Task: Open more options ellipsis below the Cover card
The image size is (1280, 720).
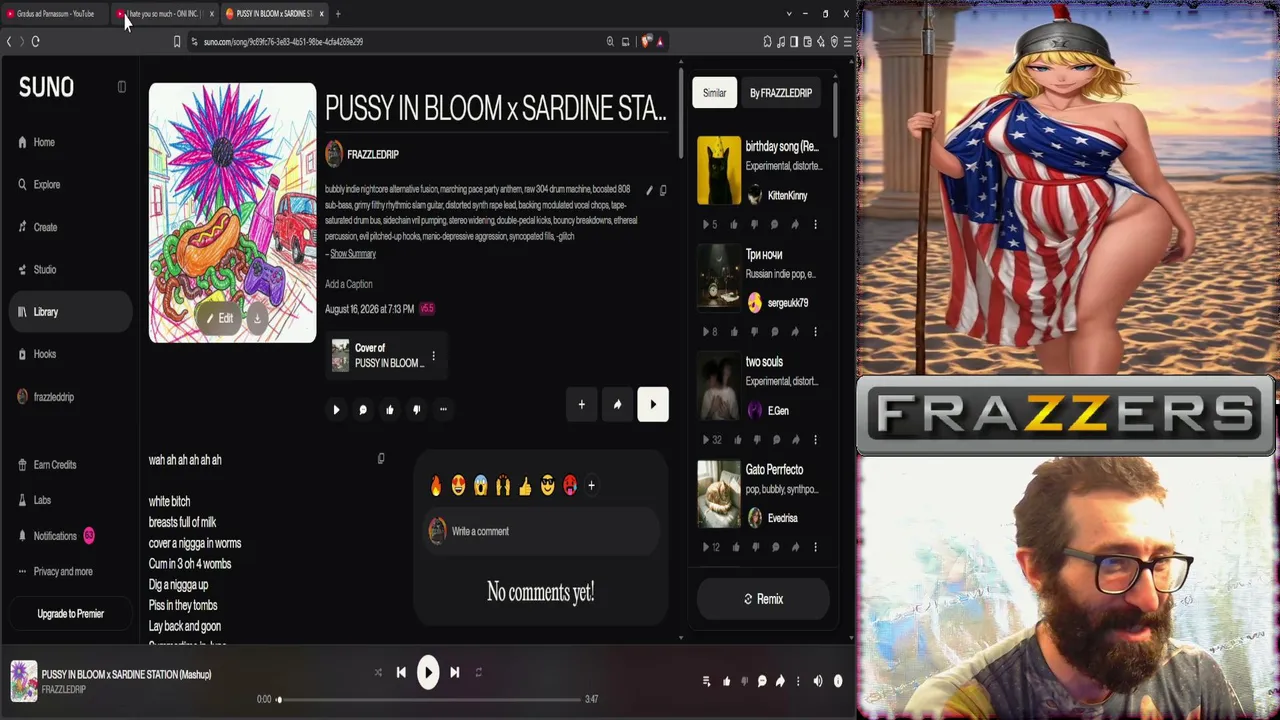Action: click(x=443, y=409)
